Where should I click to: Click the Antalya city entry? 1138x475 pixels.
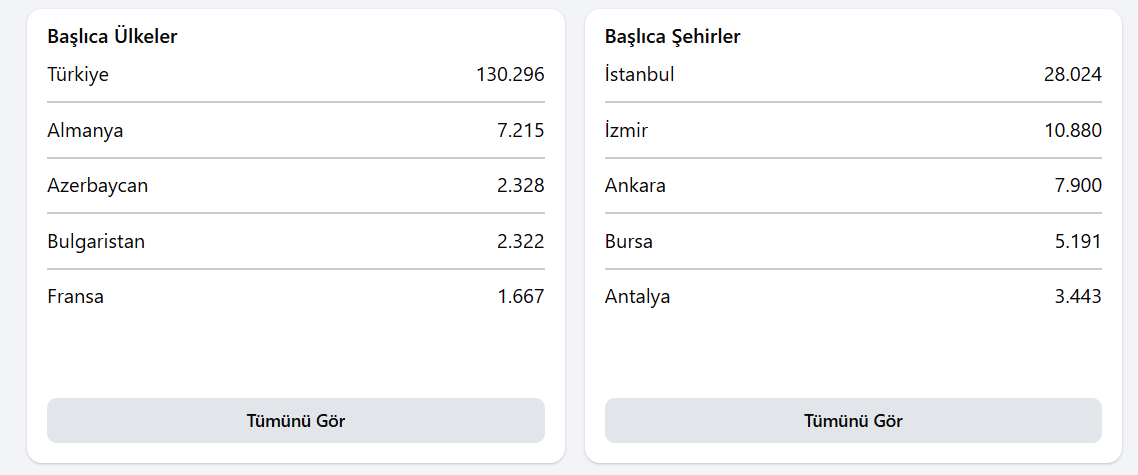(x=637, y=296)
